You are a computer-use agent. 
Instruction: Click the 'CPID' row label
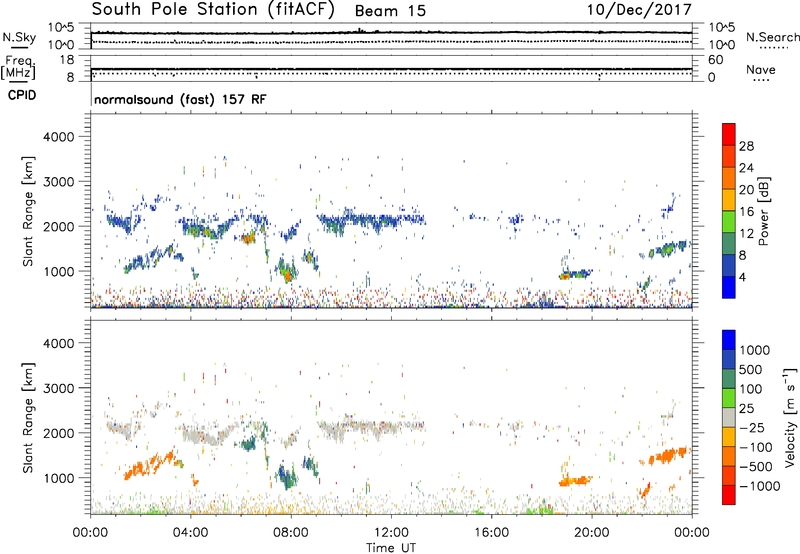(22, 95)
